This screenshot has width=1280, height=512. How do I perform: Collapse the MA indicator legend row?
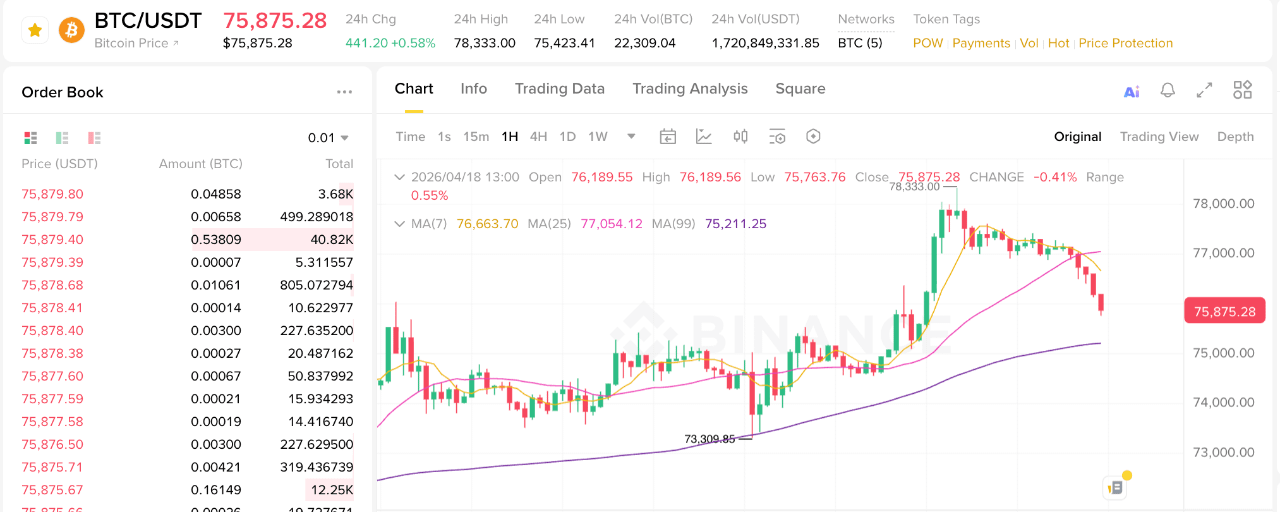tap(400, 224)
